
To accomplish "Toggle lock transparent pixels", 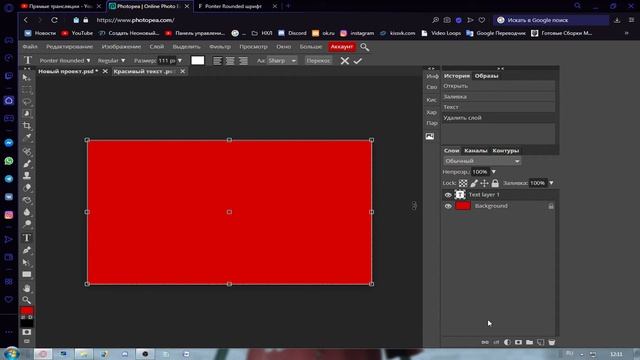I will 463,183.
